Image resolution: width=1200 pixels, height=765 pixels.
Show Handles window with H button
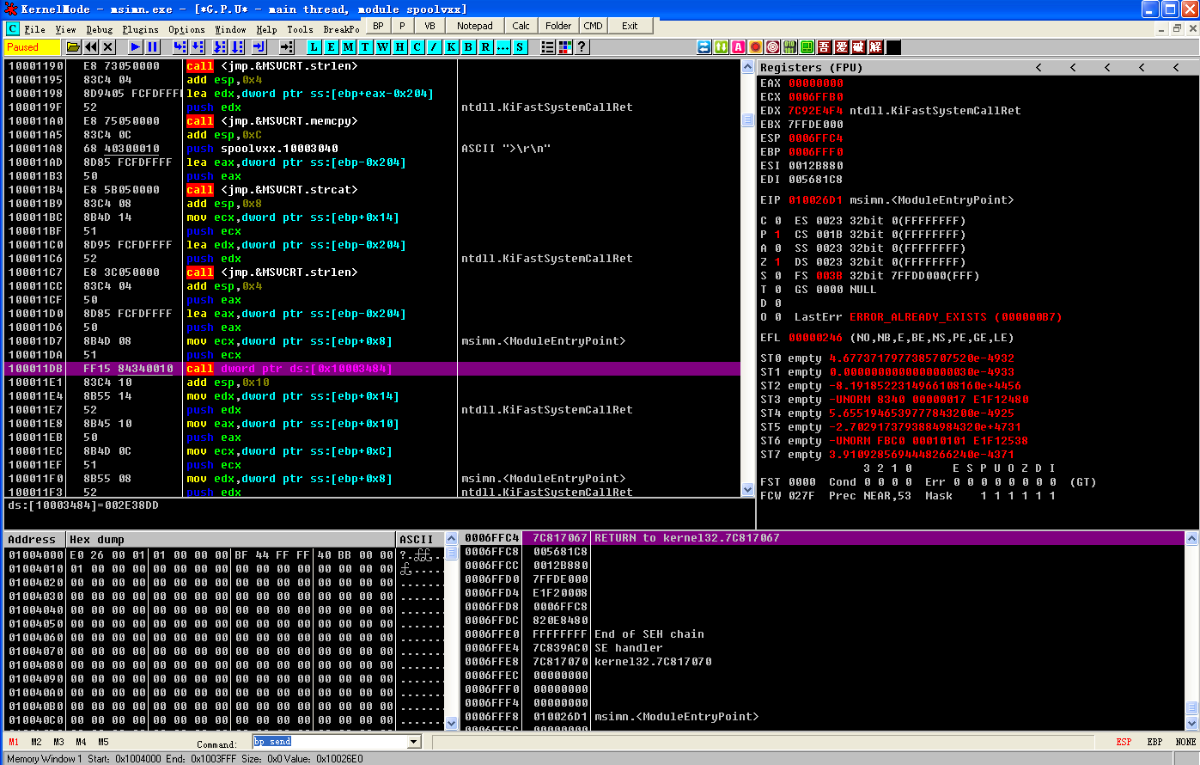tap(399, 47)
